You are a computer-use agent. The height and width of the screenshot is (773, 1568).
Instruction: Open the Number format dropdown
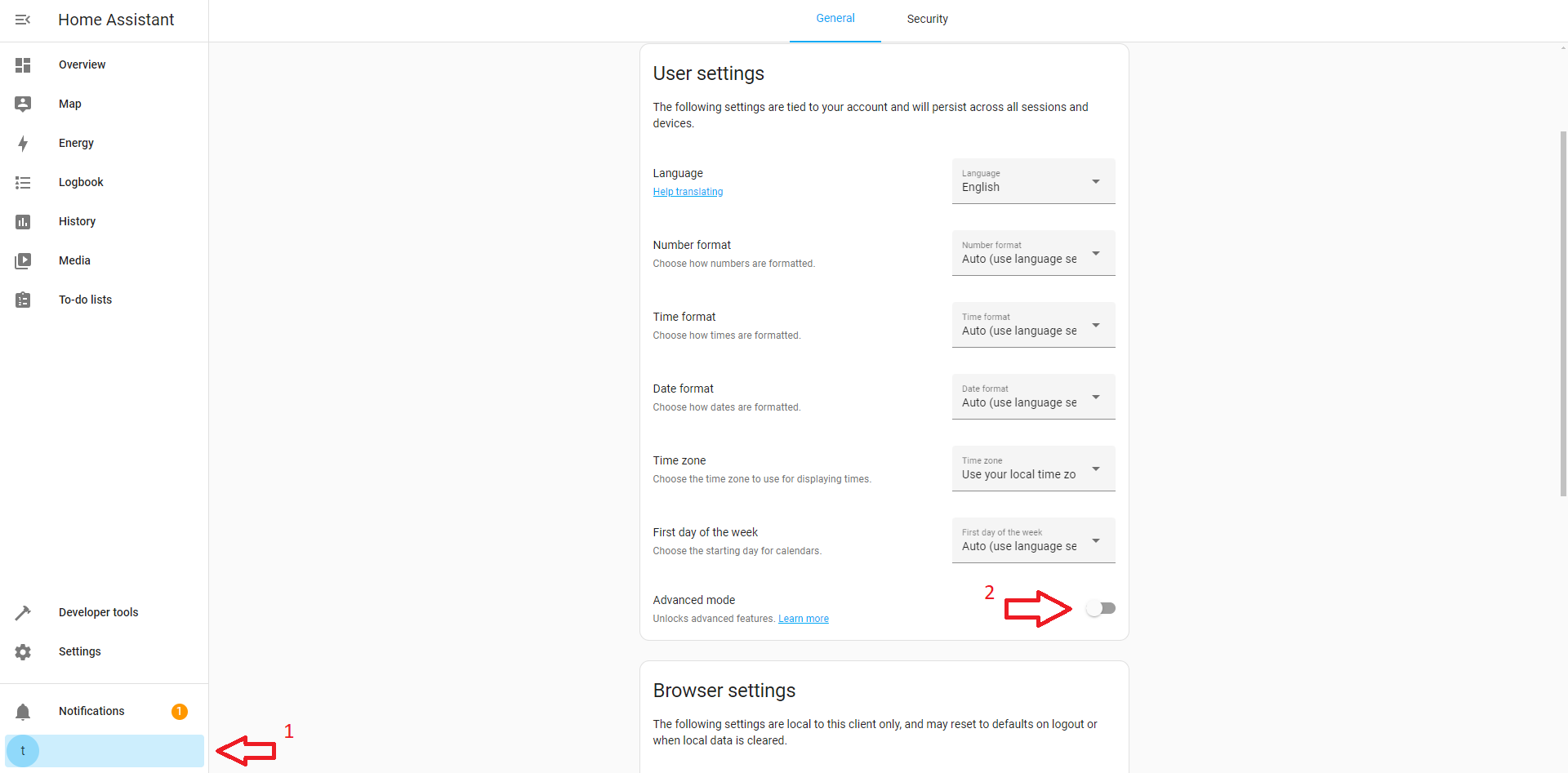tap(1033, 253)
